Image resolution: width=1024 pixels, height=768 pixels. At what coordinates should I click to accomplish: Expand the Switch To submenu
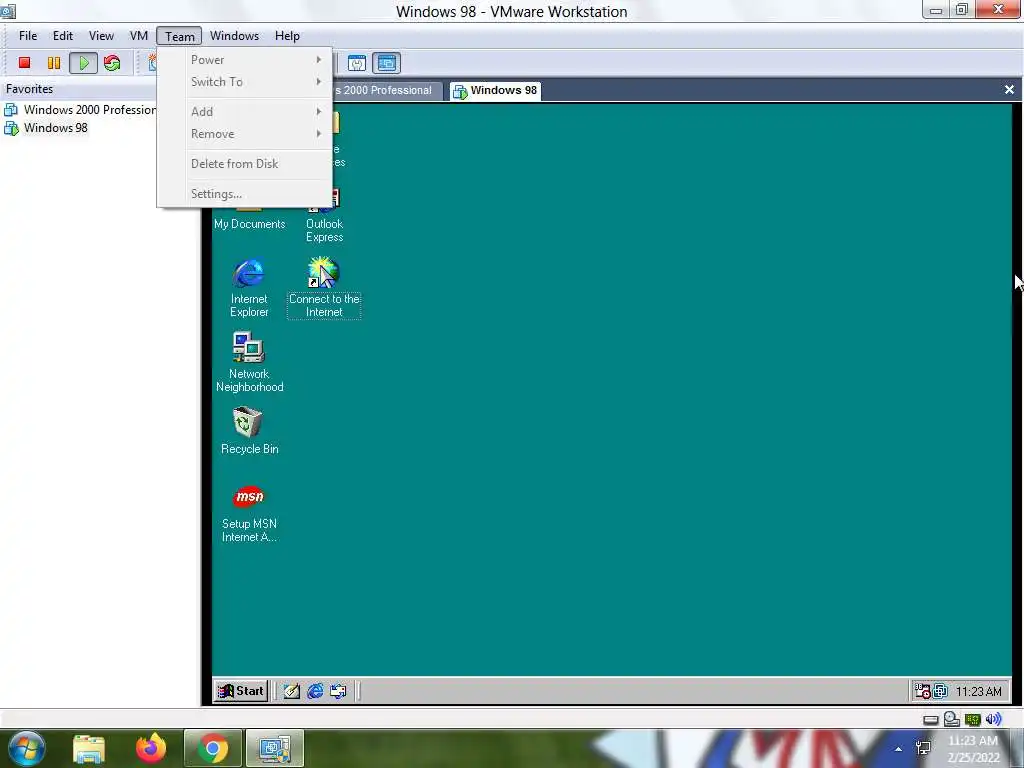(x=245, y=82)
